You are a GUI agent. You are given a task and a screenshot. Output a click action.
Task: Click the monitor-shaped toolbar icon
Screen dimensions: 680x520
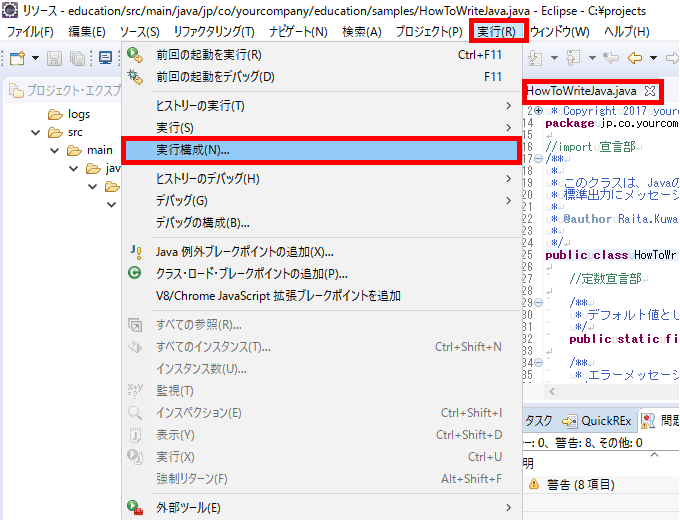pyautogui.click(x=106, y=59)
